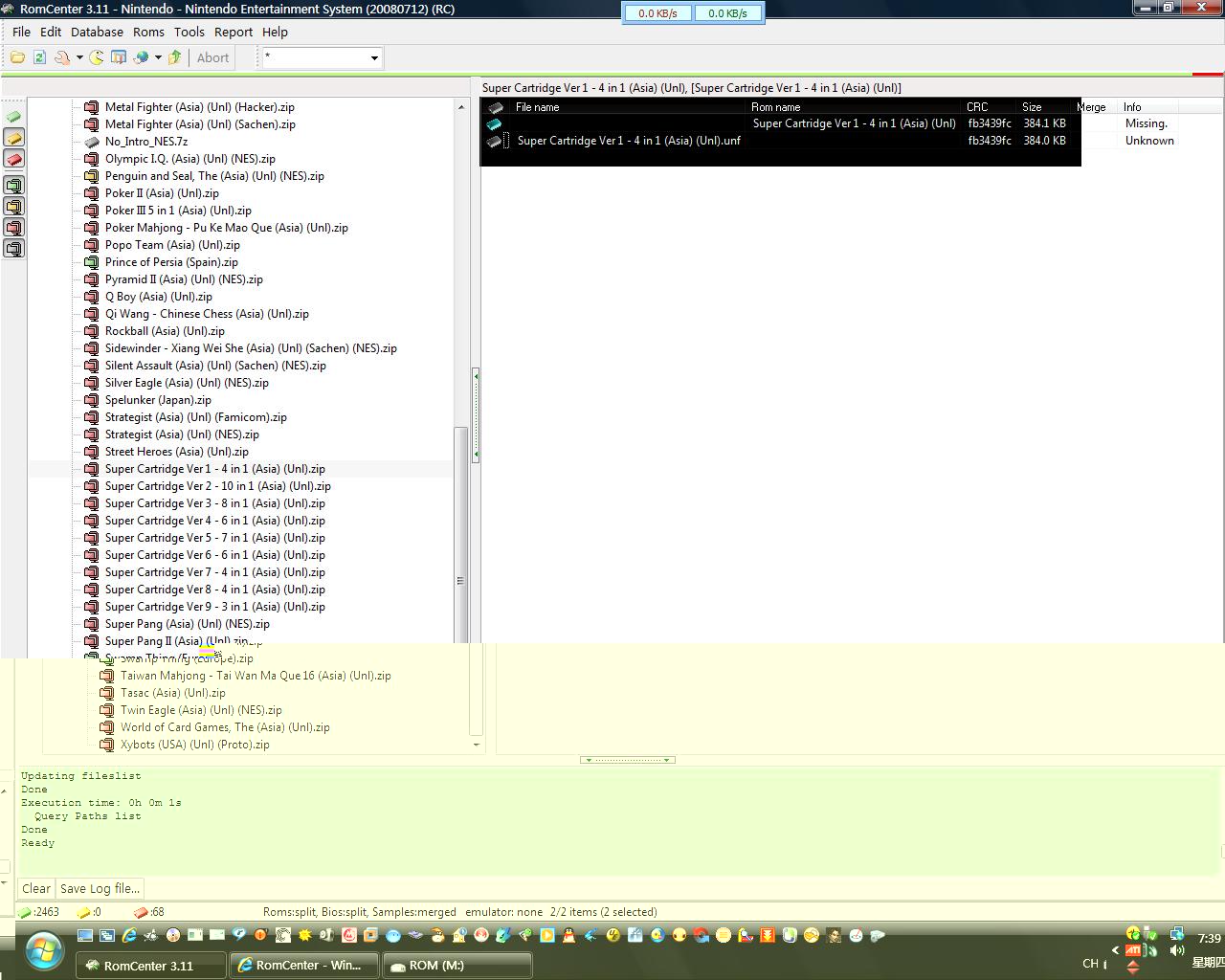Click the tree scrollbar down arrow
1225x980 pixels.
pos(477,745)
